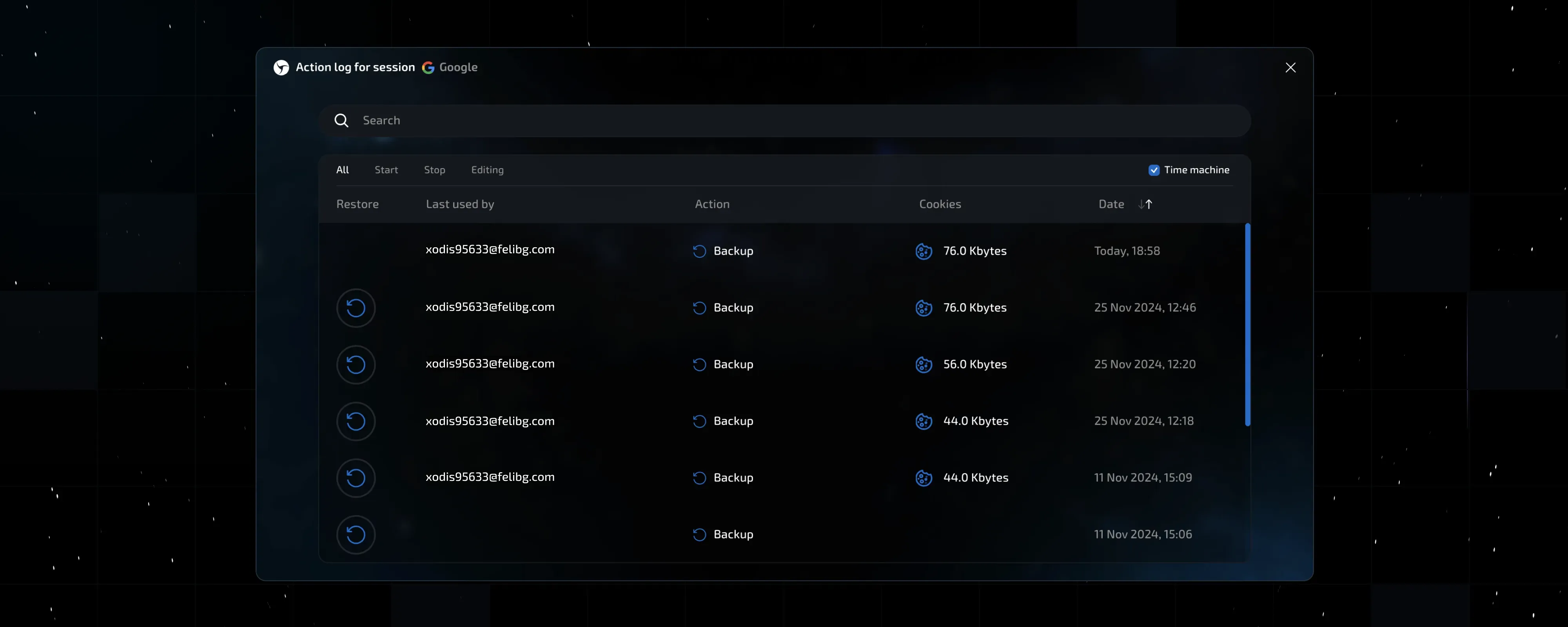The width and height of the screenshot is (1568, 627).
Task: Switch to the All tab
Action: (342, 170)
